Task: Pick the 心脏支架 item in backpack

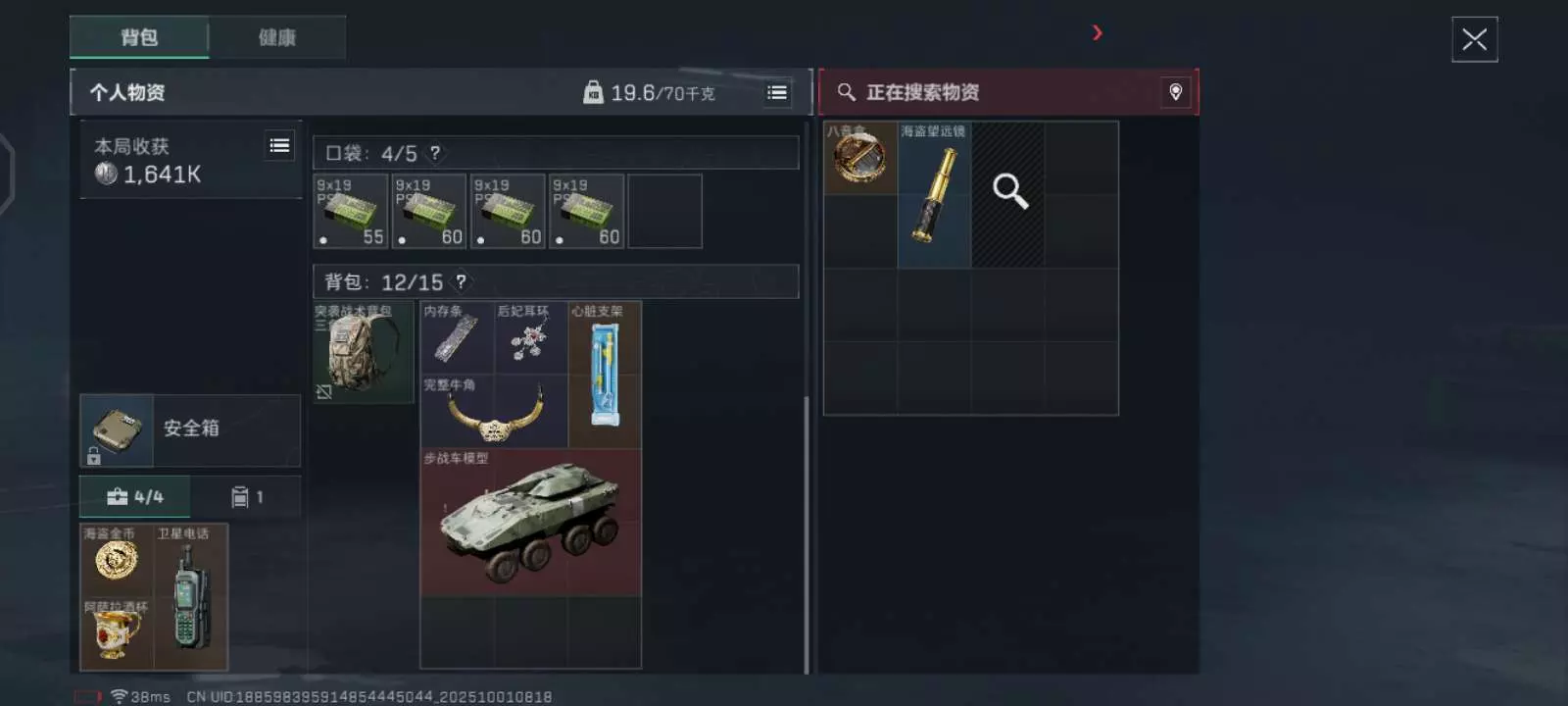Action: coord(605,375)
